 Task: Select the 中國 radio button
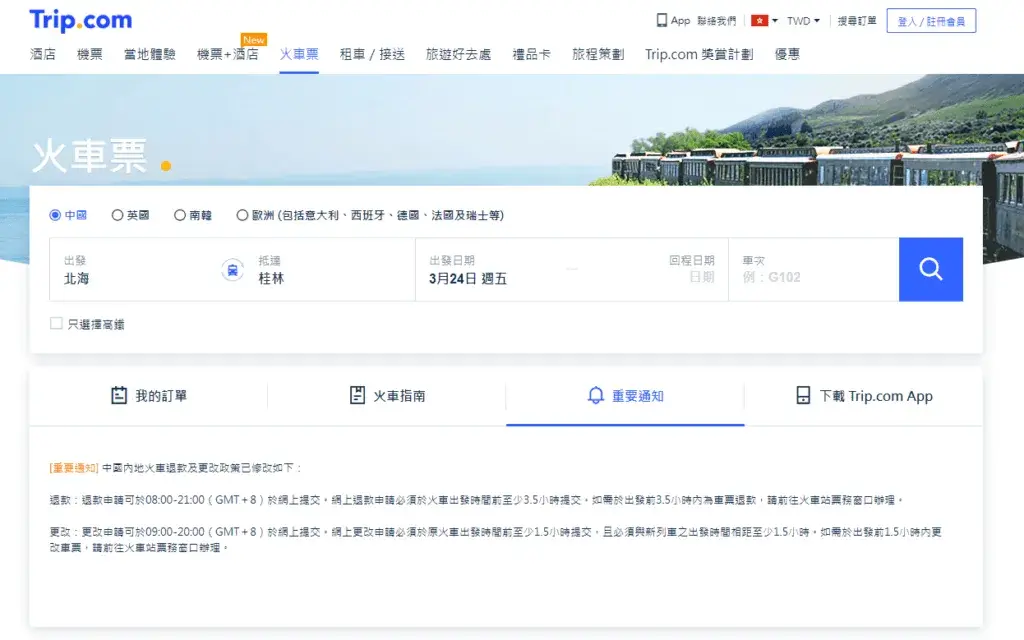(x=56, y=215)
